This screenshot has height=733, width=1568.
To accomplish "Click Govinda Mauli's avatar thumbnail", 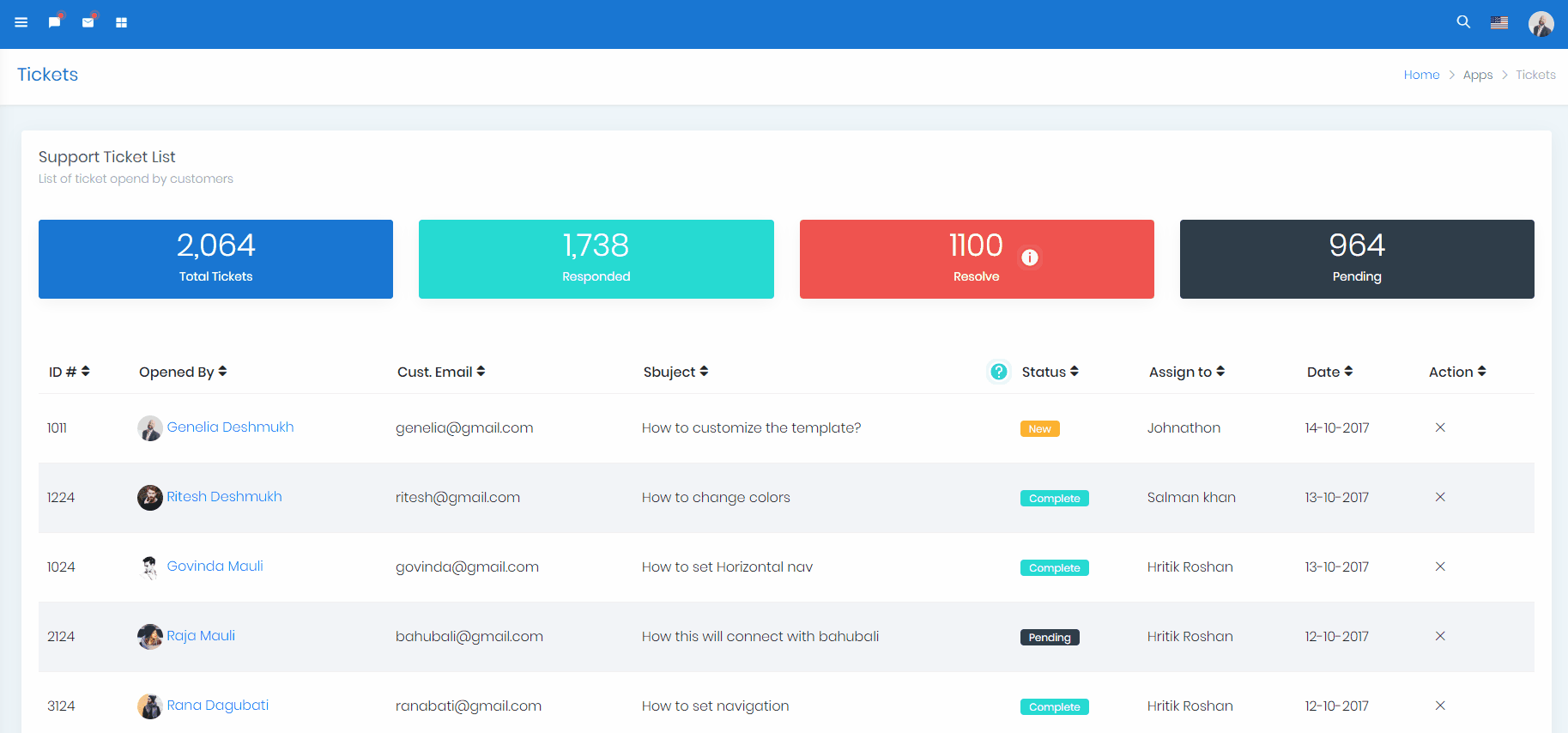I will (x=150, y=566).
